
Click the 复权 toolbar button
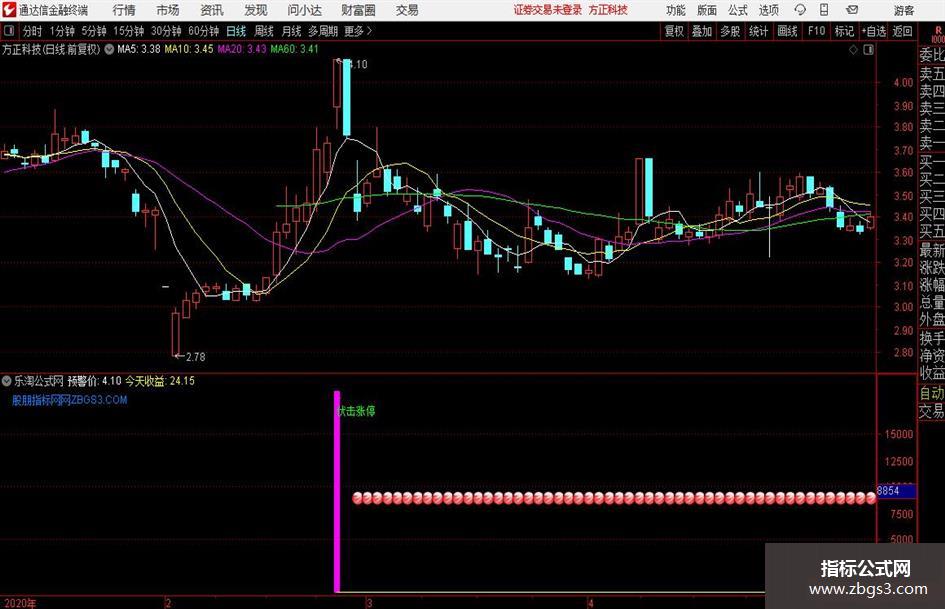[x=674, y=31]
